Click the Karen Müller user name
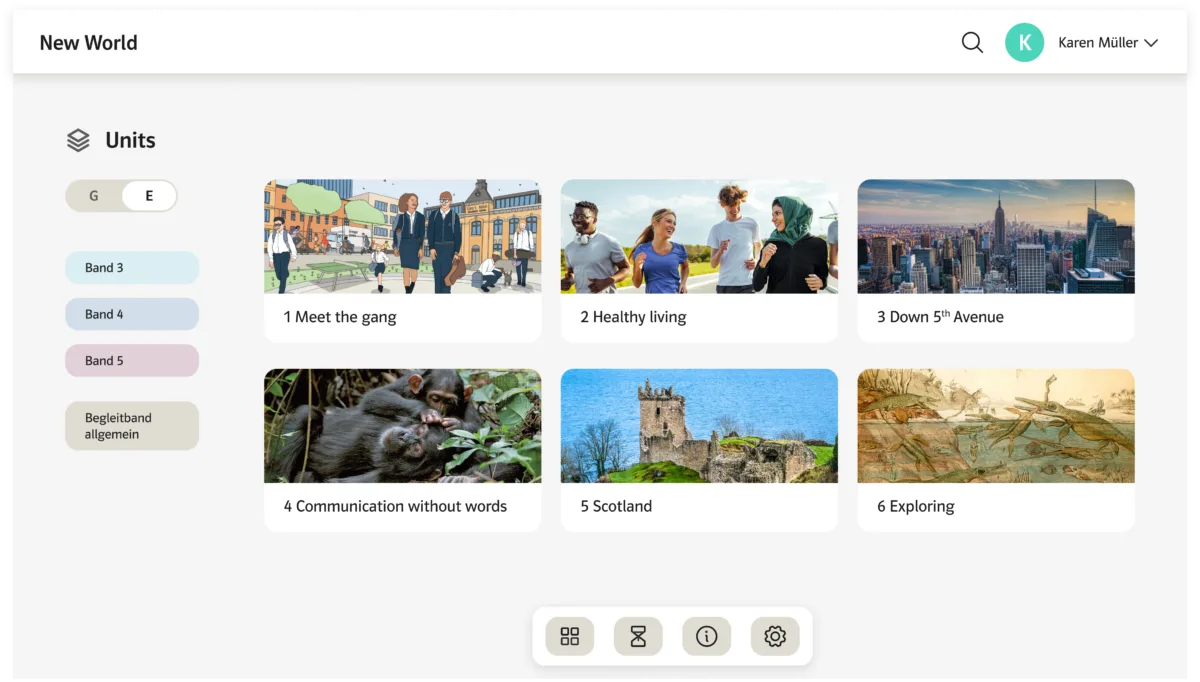 (1098, 43)
